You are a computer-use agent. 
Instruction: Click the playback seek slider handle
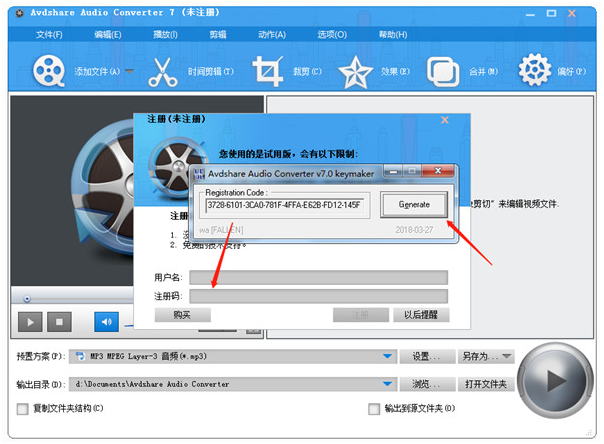(27, 298)
